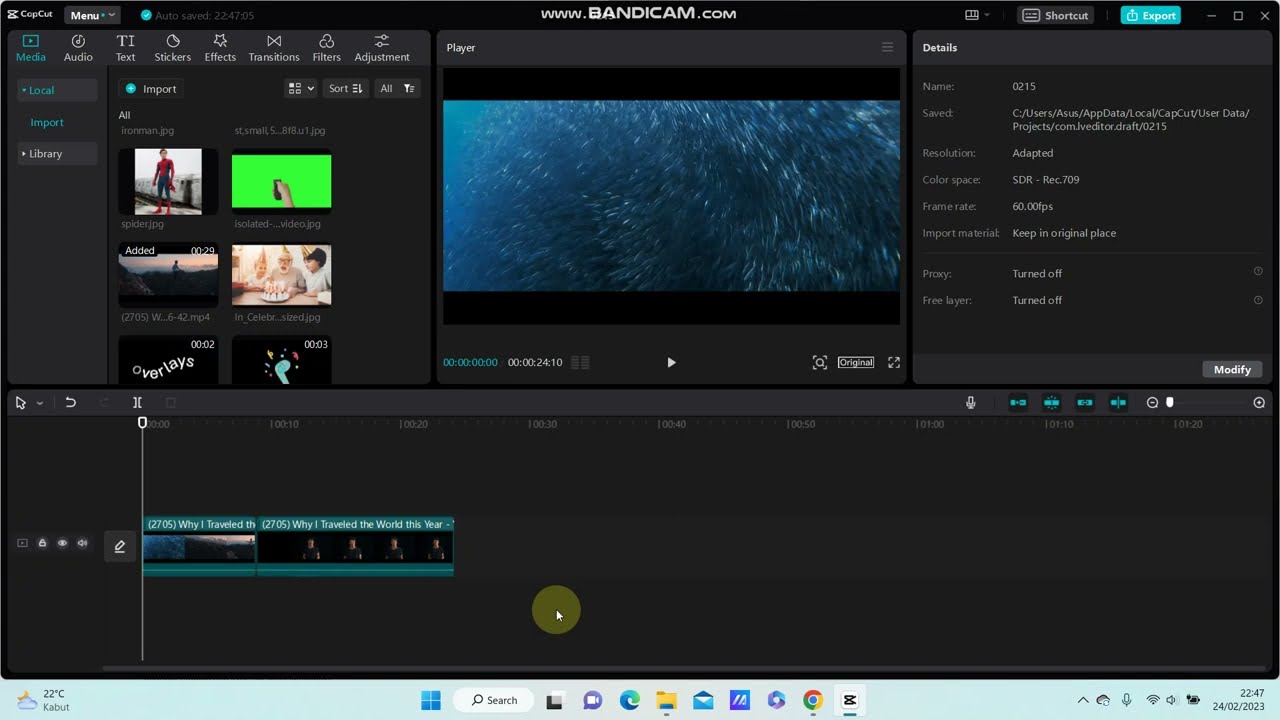
Task: Select Import under Local in sidebar
Action: pyautogui.click(x=47, y=122)
